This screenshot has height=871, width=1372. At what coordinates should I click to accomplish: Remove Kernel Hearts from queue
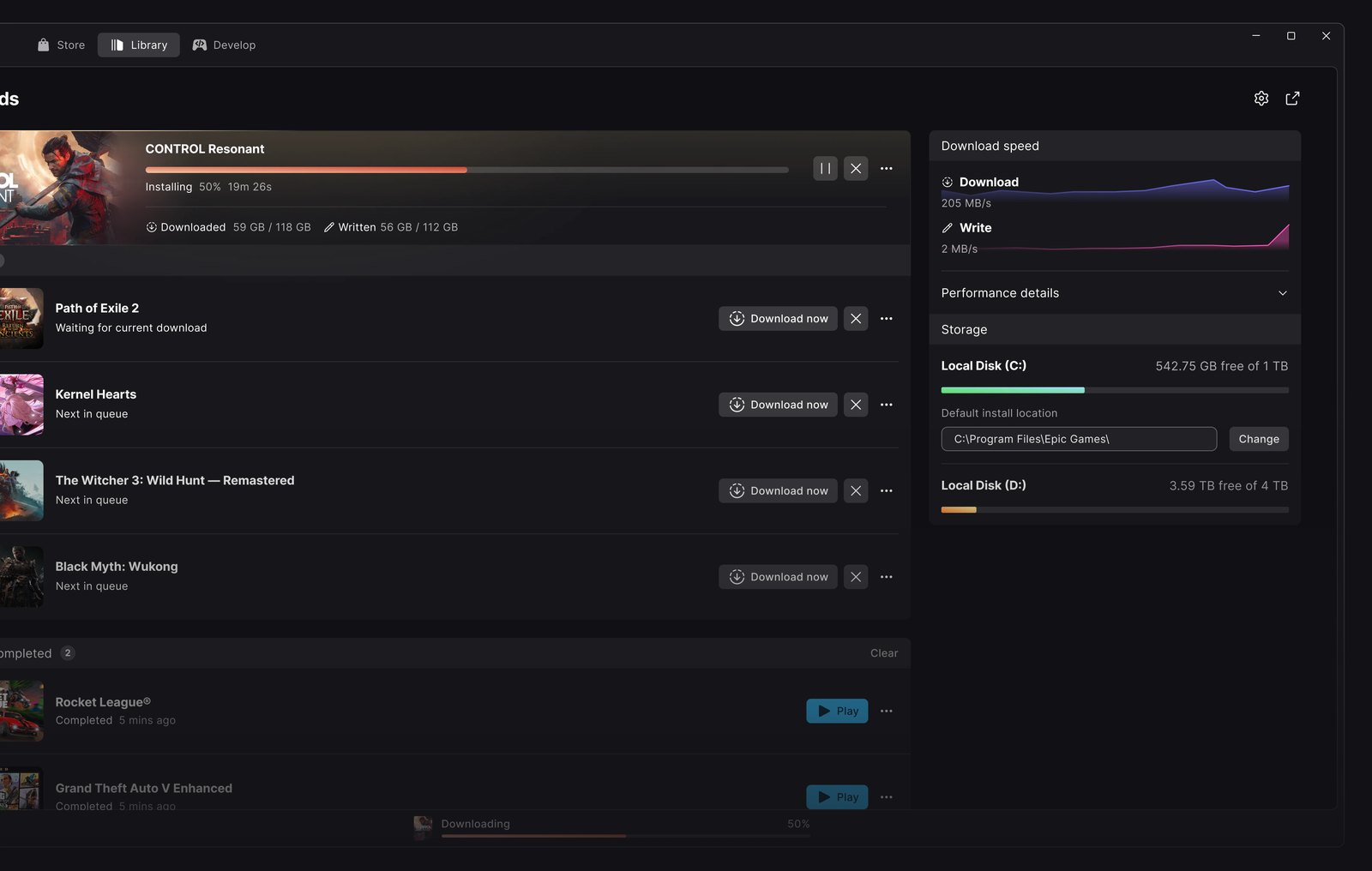point(856,405)
